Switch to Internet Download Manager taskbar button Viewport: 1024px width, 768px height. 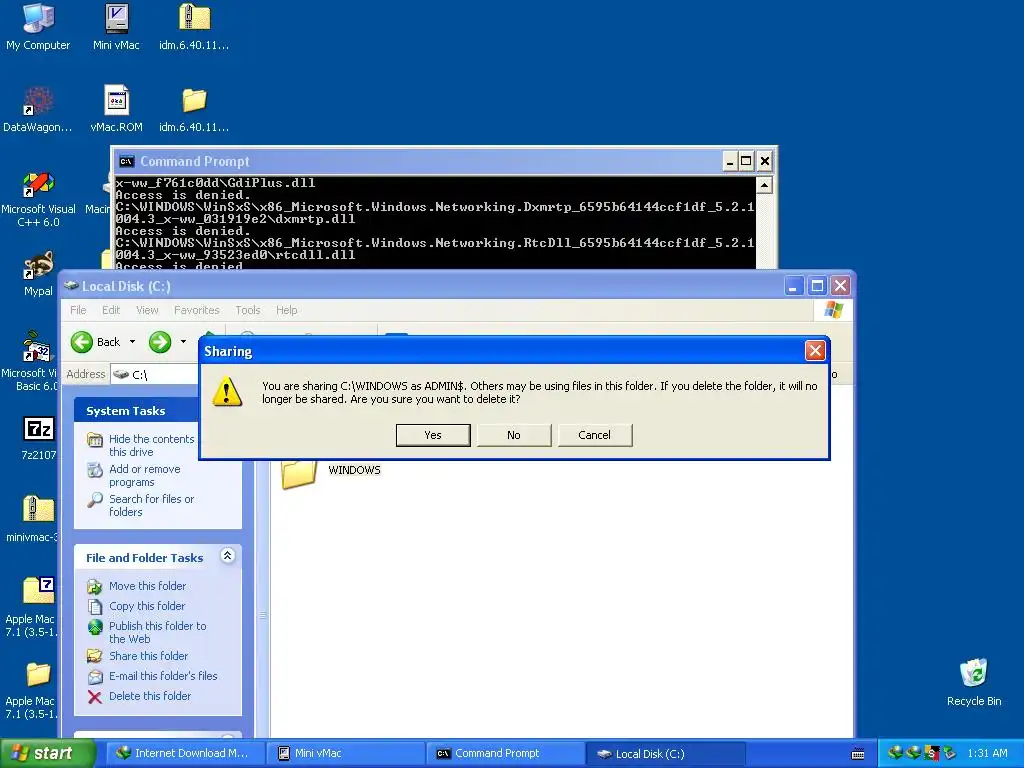185,754
